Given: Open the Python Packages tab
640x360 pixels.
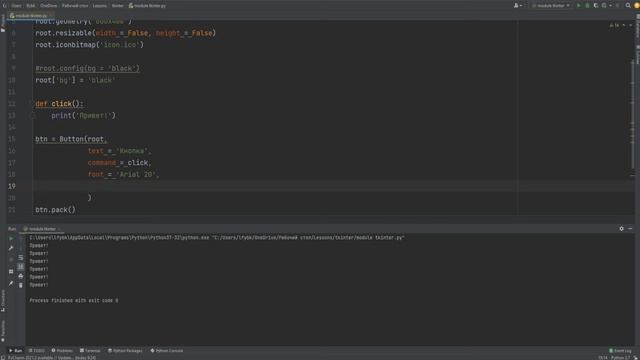Looking at the screenshot, I should pyautogui.click(x=125, y=351).
